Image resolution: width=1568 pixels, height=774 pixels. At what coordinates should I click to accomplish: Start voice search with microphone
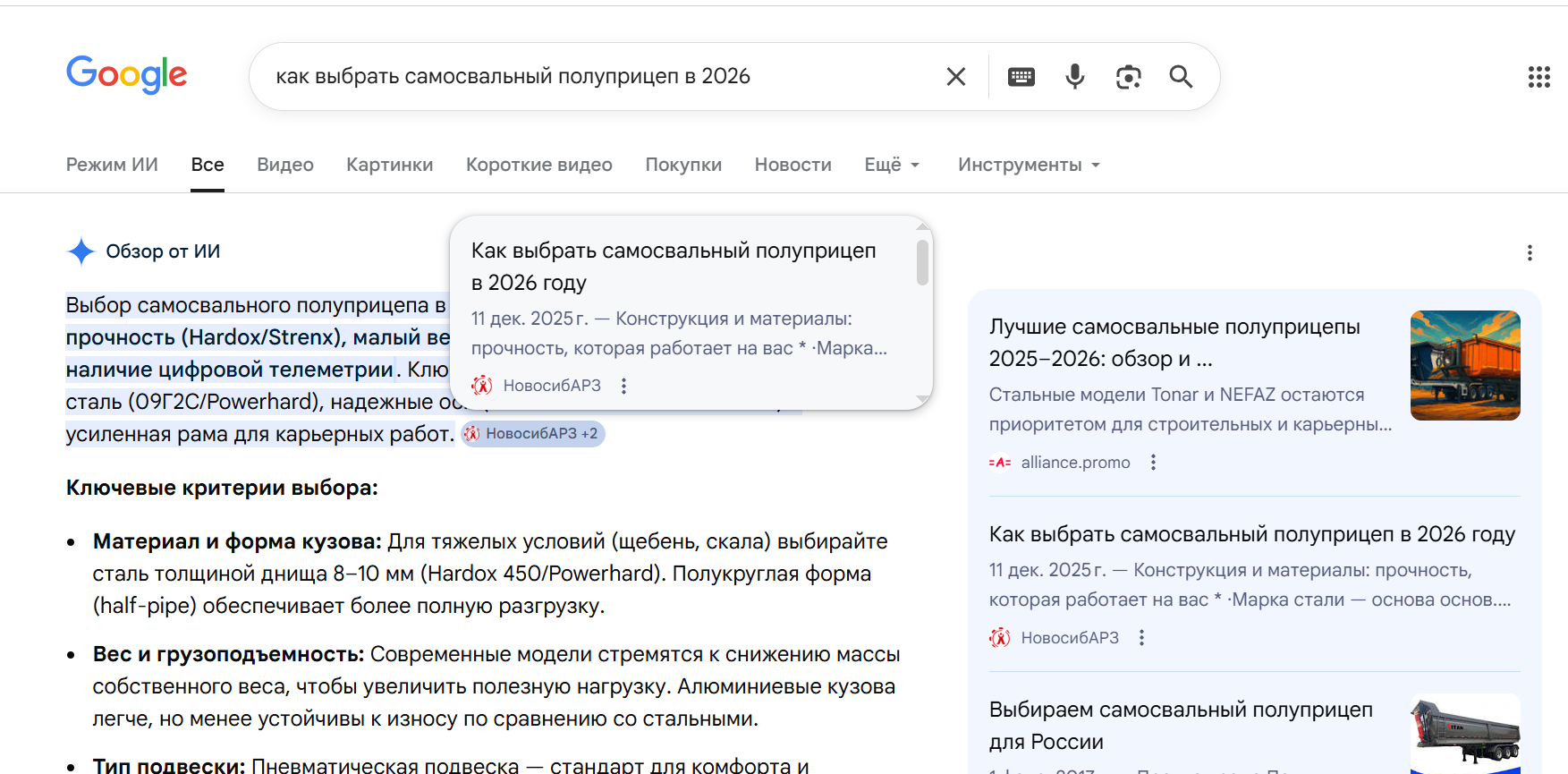coord(1074,77)
